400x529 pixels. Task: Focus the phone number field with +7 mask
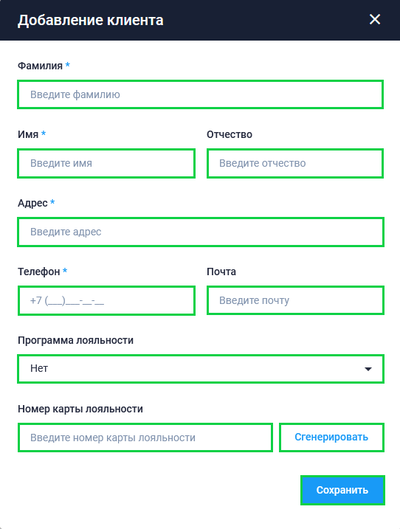point(106,301)
